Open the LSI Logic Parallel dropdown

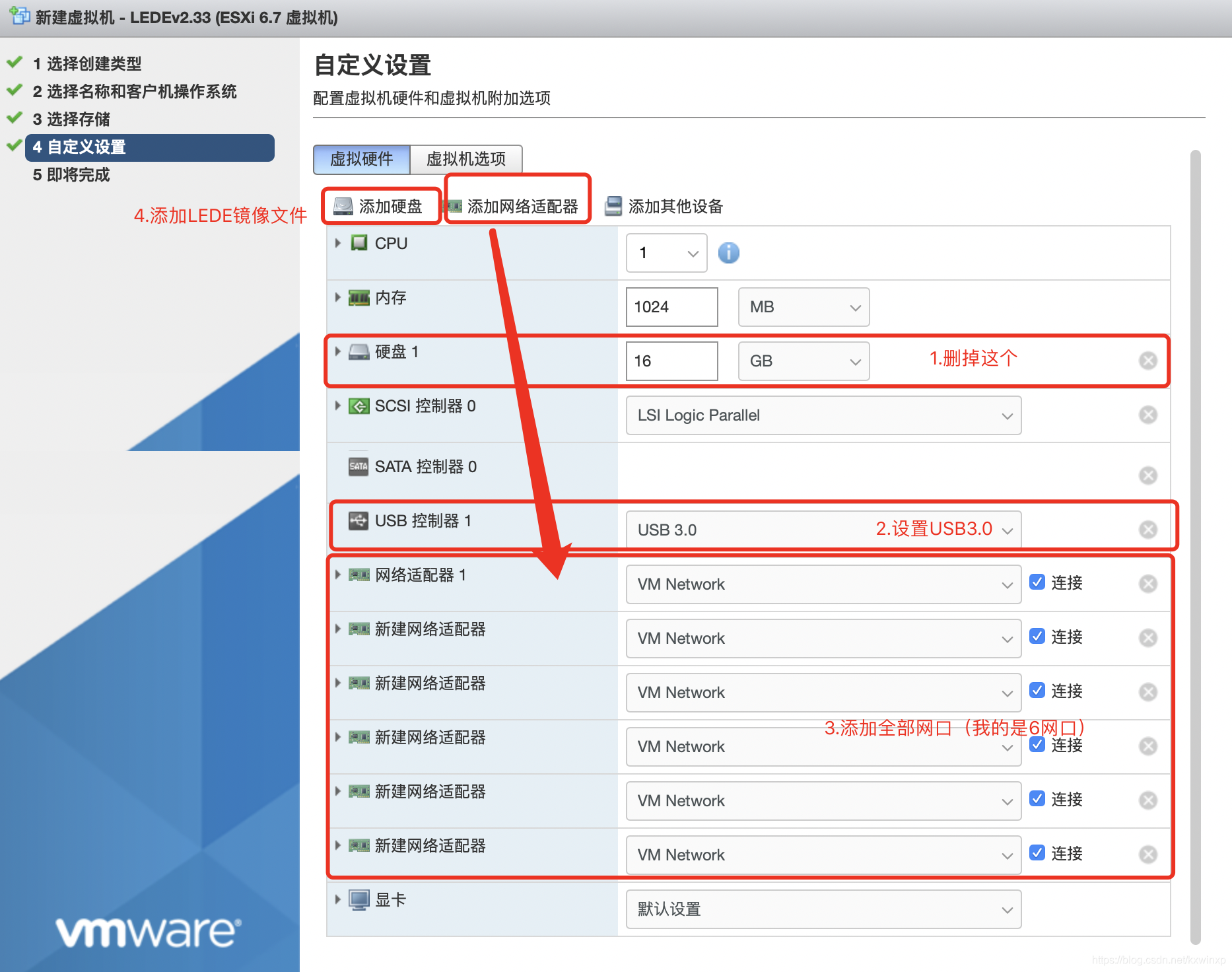(x=823, y=415)
